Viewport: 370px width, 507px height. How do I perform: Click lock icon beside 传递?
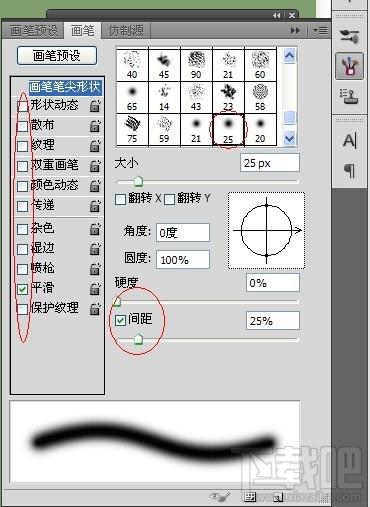pos(95,206)
